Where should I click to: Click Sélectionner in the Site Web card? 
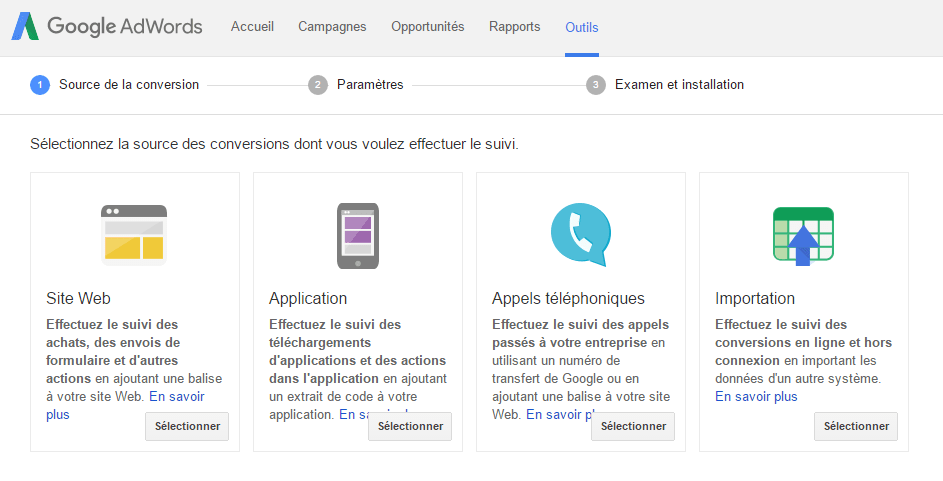(187, 426)
